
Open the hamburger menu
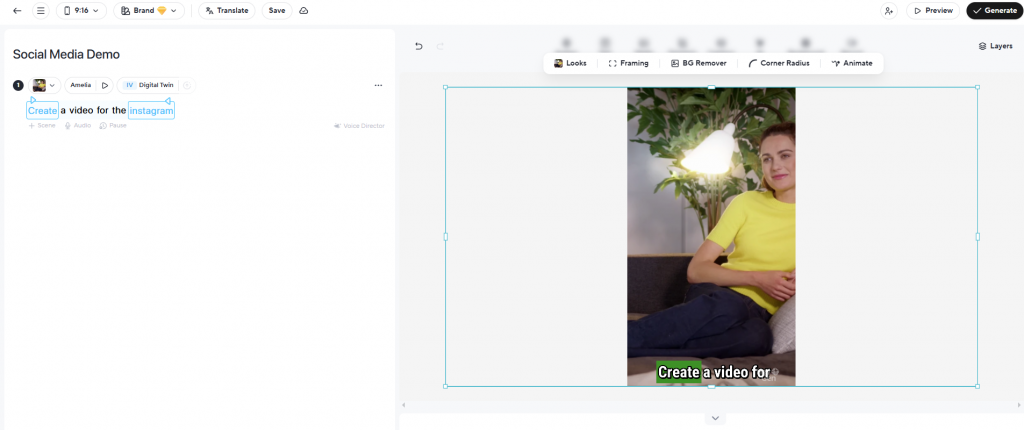pyautogui.click(x=40, y=11)
